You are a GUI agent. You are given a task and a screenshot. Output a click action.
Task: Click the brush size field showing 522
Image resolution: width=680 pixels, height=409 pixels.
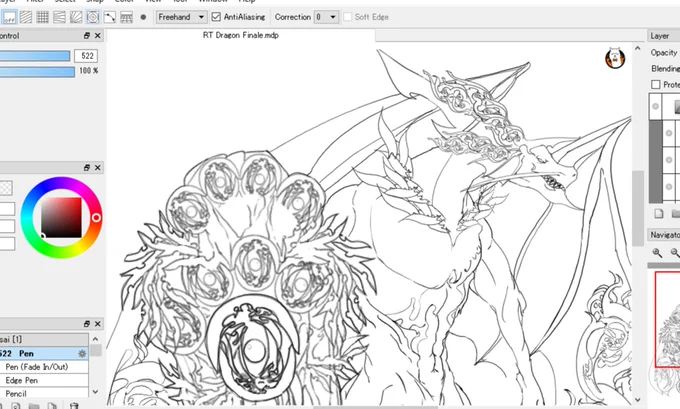86,56
